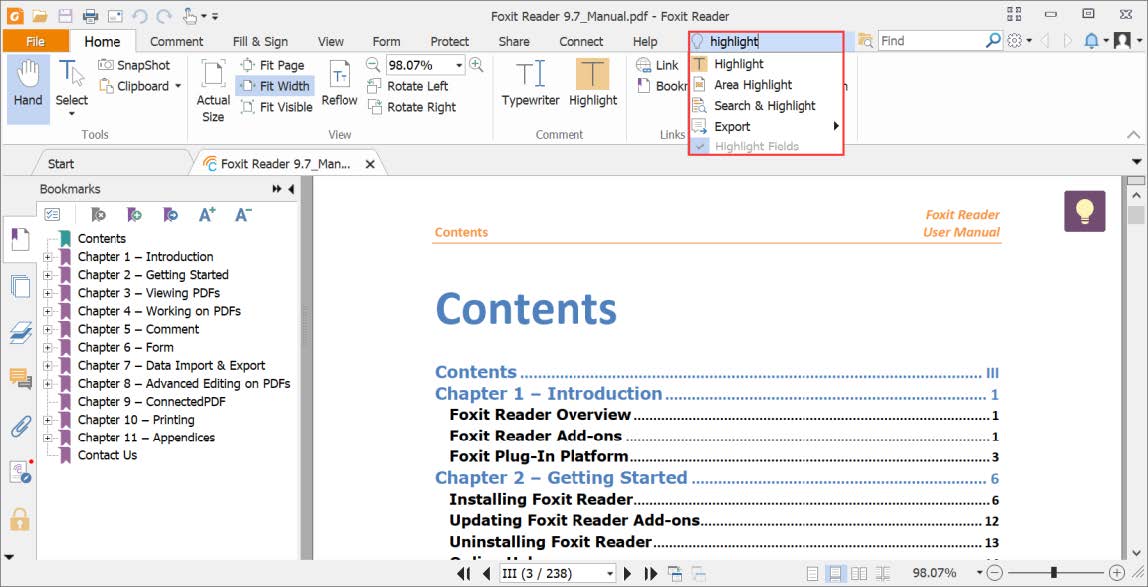Open the Layers side panel
Image resolution: width=1148 pixels, height=587 pixels.
[x=20, y=334]
